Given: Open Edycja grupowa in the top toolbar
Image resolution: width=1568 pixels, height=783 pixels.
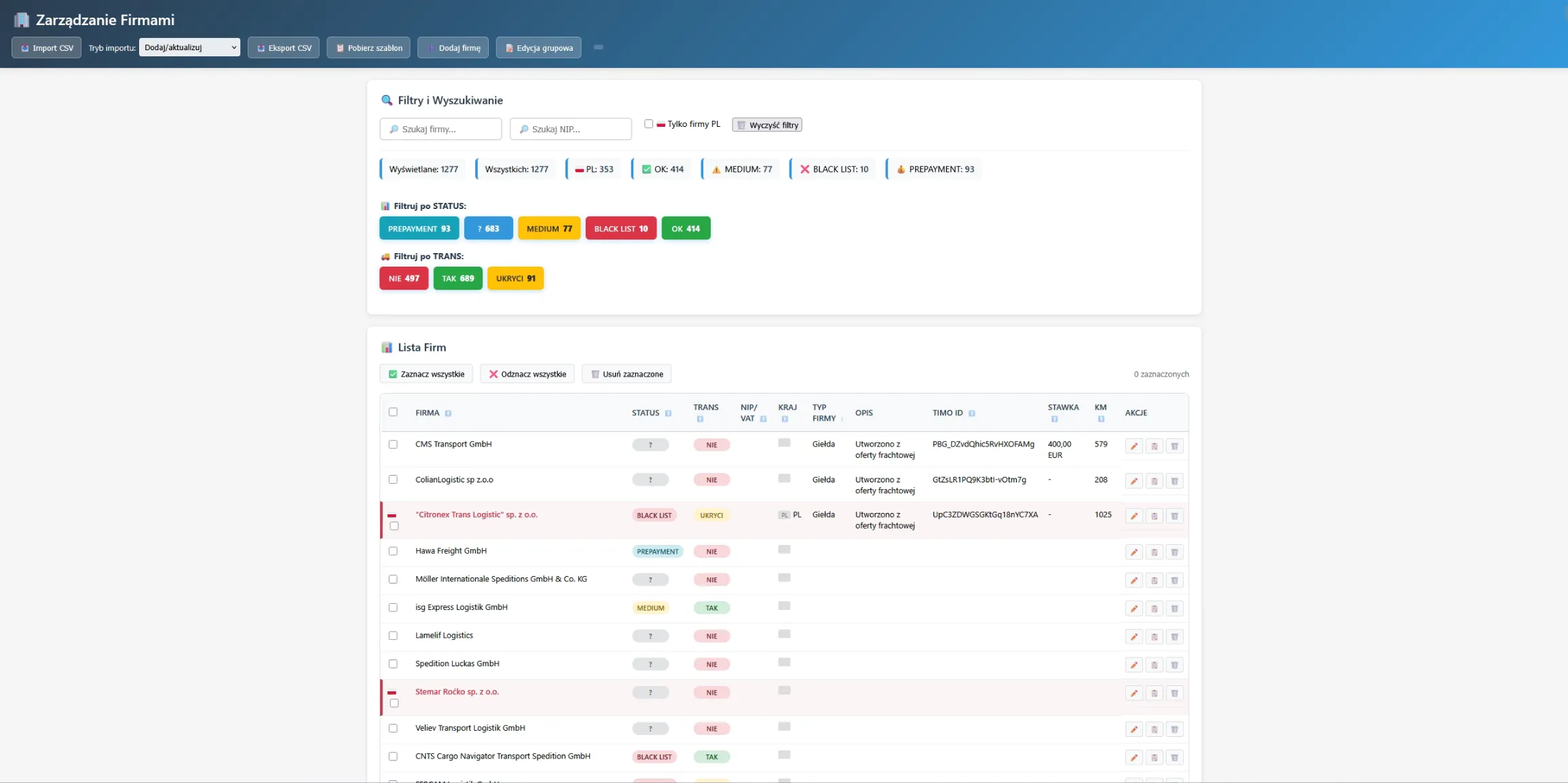Looking at the screenshot, I should tap(538, 47).
